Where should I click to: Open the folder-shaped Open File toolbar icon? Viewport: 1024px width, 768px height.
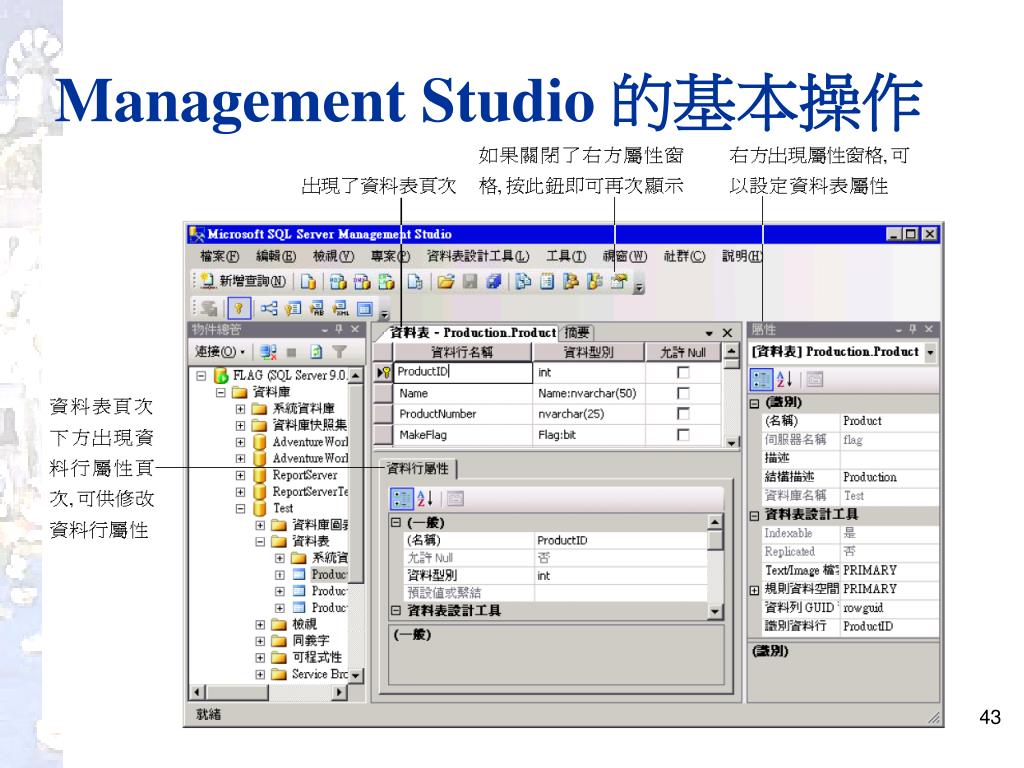[x=446, y=281]
